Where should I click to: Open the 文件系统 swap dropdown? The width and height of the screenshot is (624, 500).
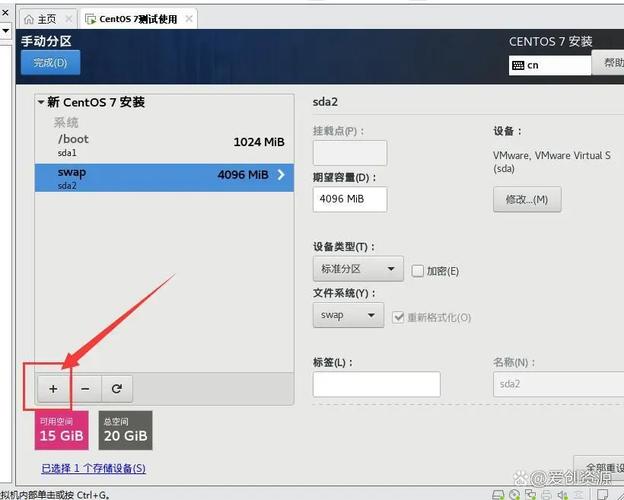point(348,315)
